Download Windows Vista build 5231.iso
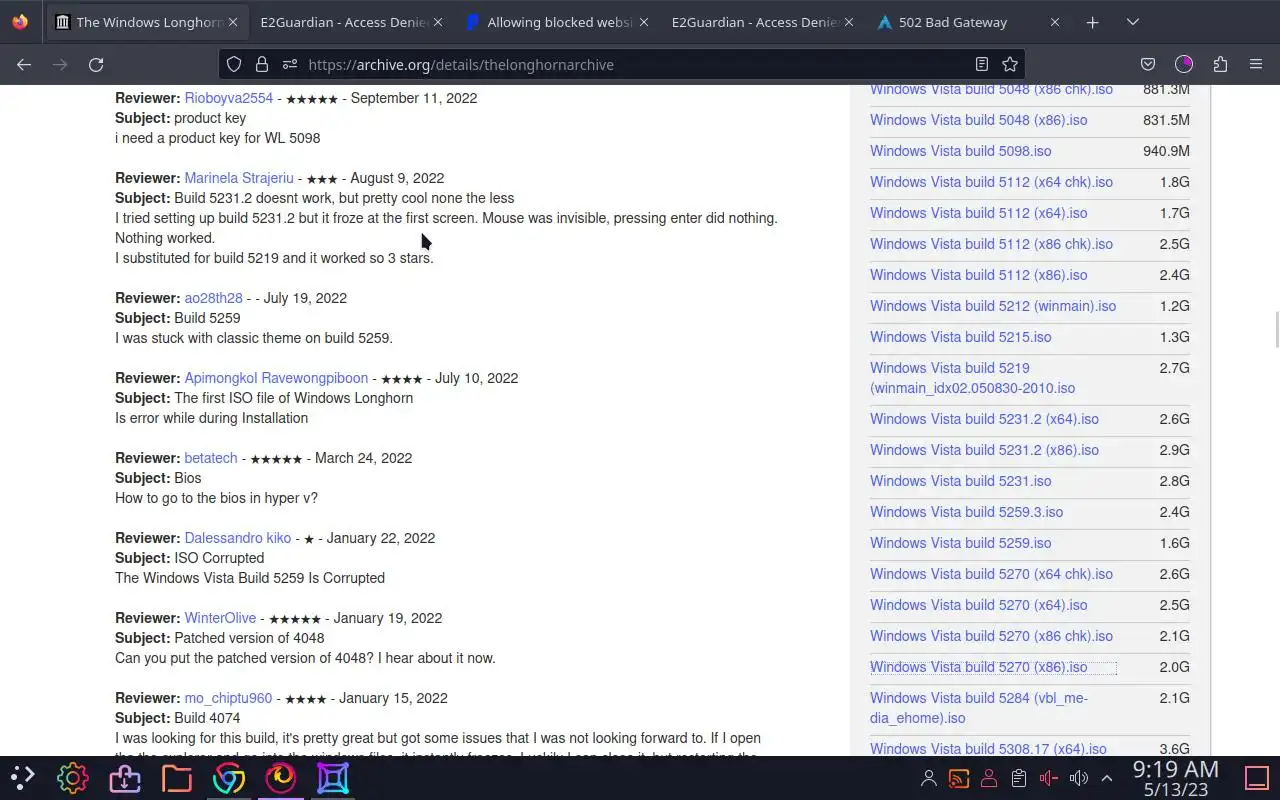1280x800 pixels. 960,481
